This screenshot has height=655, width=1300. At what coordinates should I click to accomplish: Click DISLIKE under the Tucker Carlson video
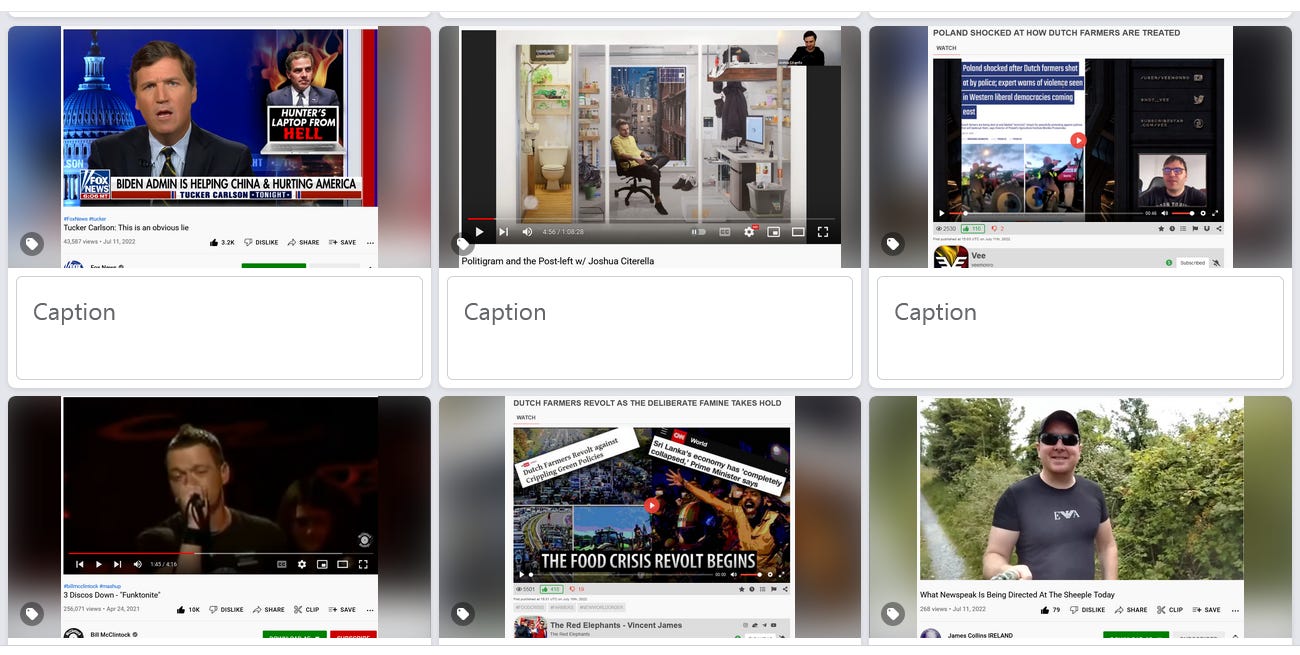pos(260,243)
